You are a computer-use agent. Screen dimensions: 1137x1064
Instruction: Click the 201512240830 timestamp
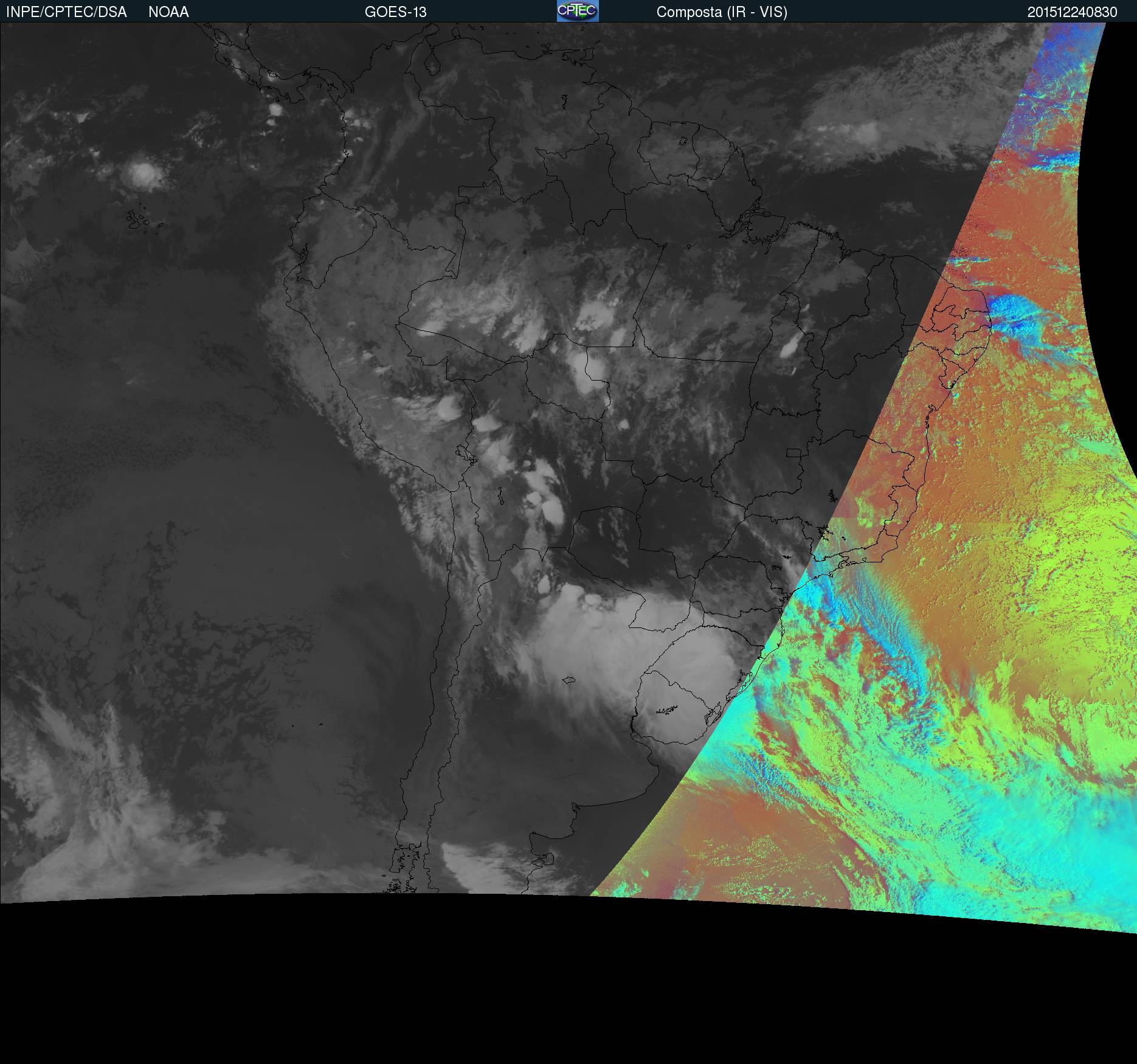click(x=1073, y=12)
